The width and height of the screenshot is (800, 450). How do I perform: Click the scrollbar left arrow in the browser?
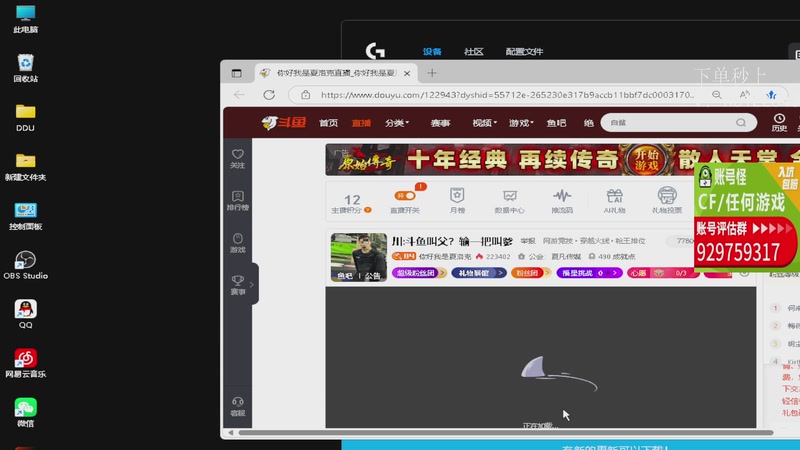(x=231, y=433)
